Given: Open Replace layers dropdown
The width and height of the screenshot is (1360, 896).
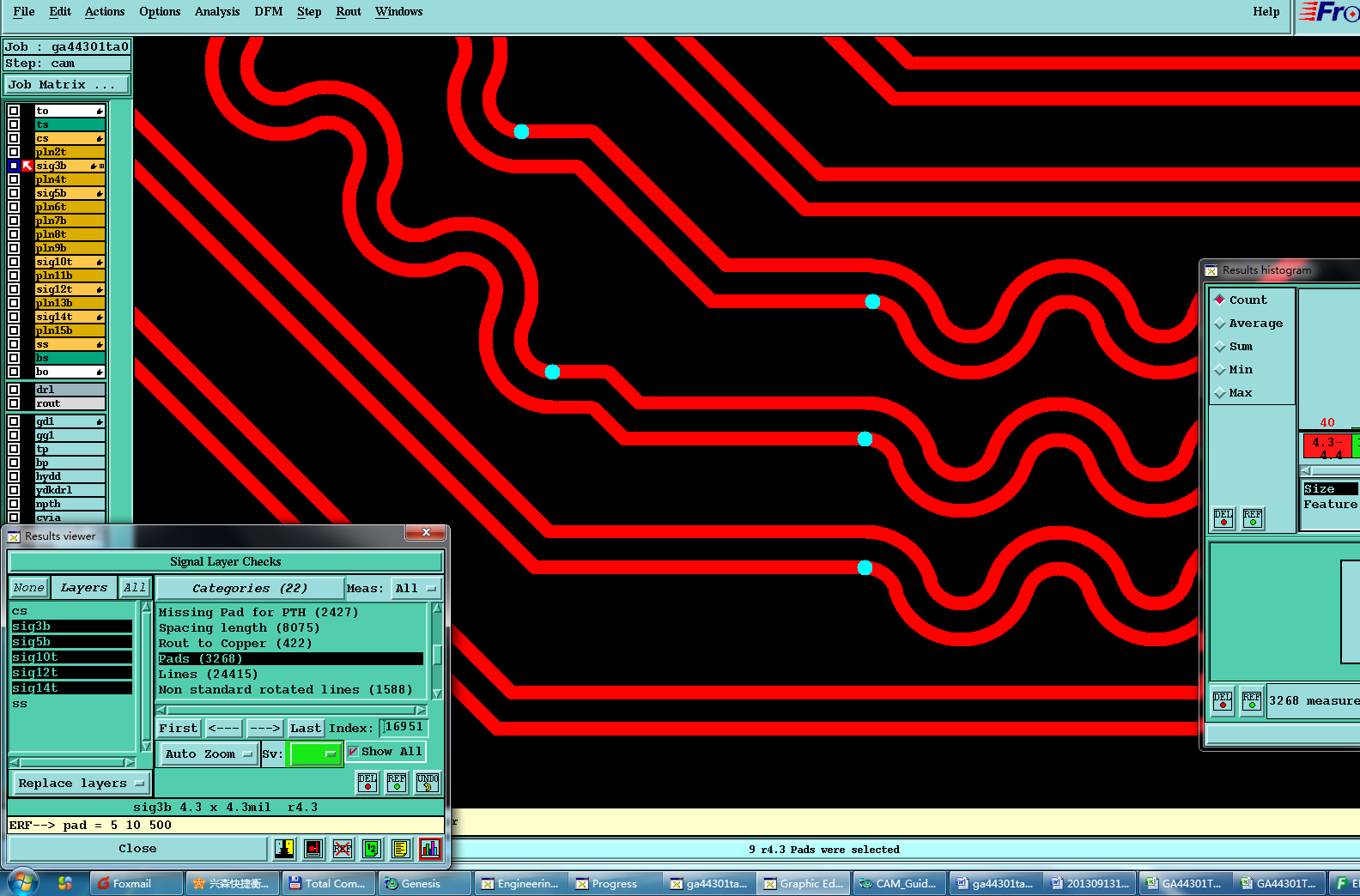Looking at the screenshot, I should click(x=81, y=783).
